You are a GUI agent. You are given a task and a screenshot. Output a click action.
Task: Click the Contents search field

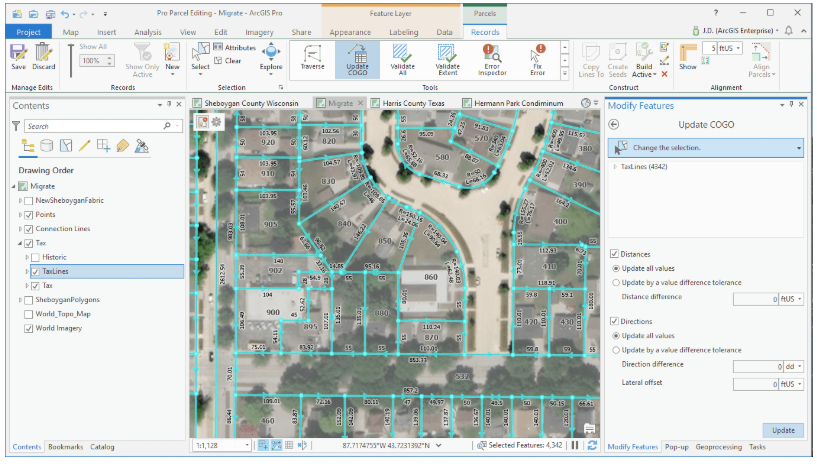coord(90,126)
